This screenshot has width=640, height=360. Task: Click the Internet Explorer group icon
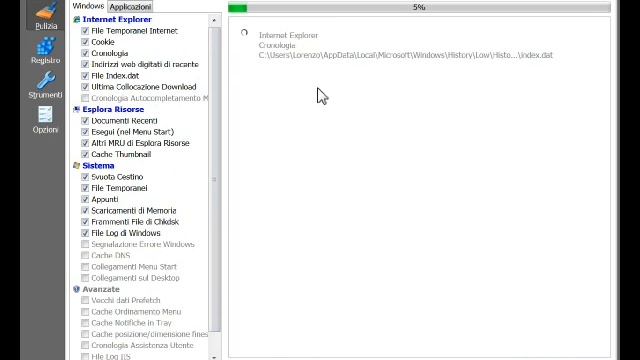(x=76, y=20)
